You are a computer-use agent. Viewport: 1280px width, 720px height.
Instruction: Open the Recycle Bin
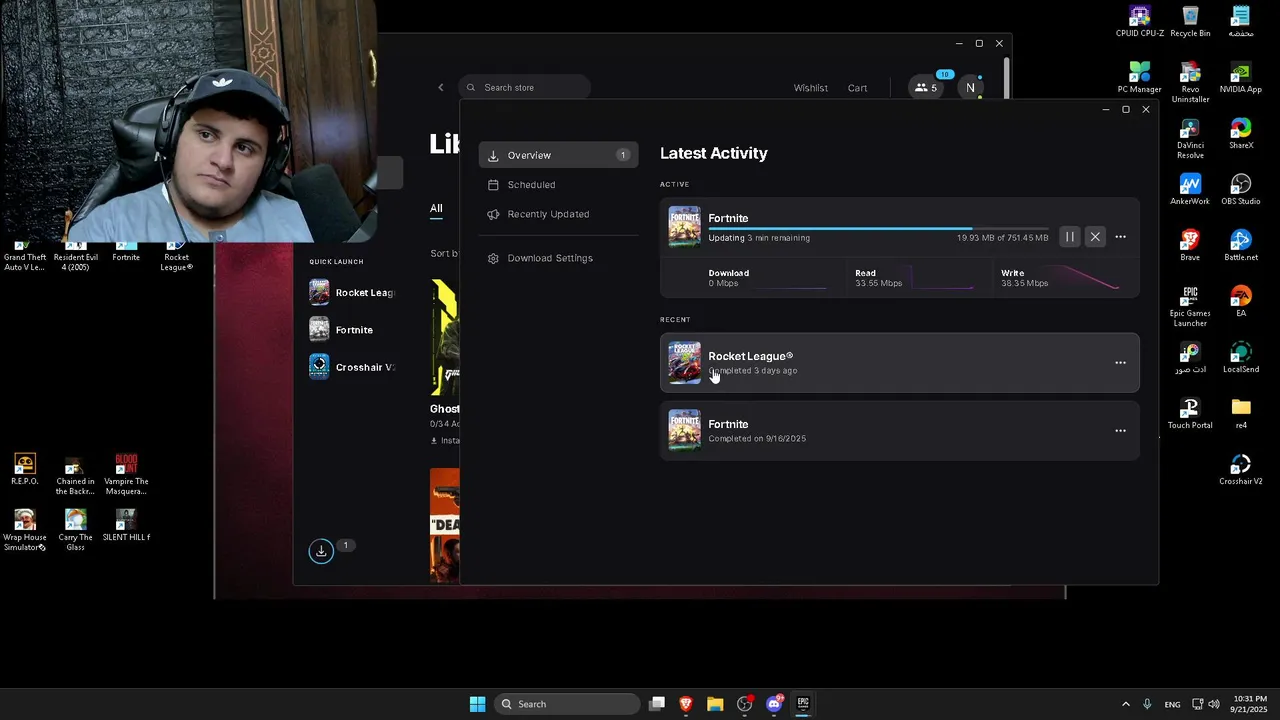click(x=1190, y=21)
